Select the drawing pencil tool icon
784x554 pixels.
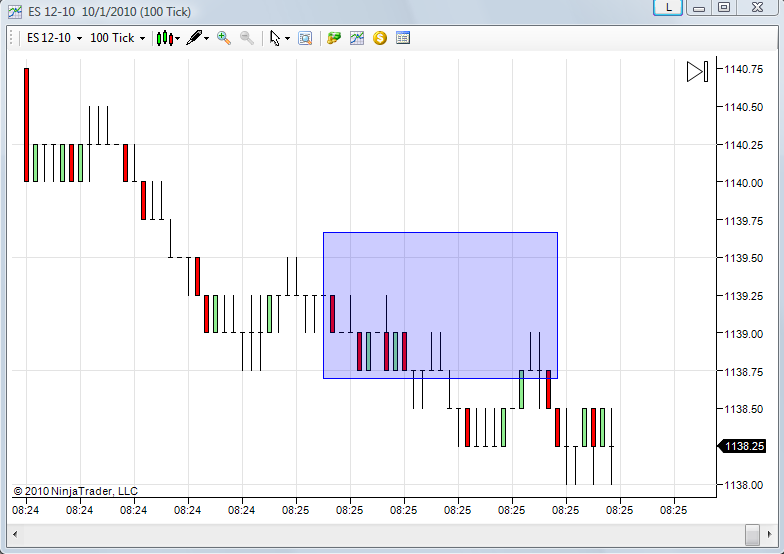tap(194, 38)
